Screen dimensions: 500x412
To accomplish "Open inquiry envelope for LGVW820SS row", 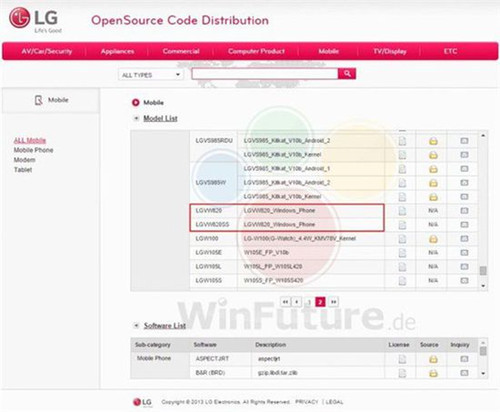I will click(x=464, y=225).
